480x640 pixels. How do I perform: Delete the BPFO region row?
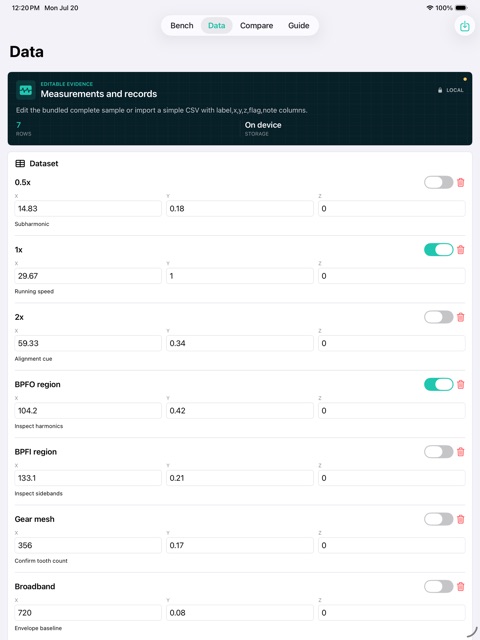click(x=461, y=384)
